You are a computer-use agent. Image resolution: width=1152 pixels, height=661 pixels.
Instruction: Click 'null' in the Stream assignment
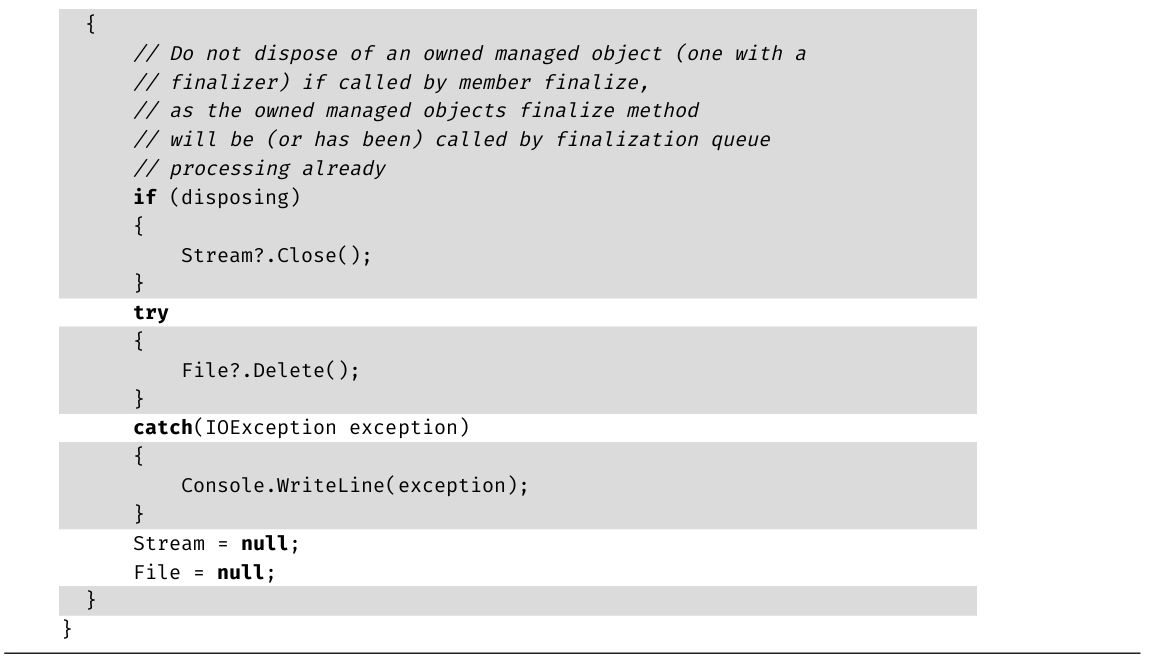(x=266, y=544)
